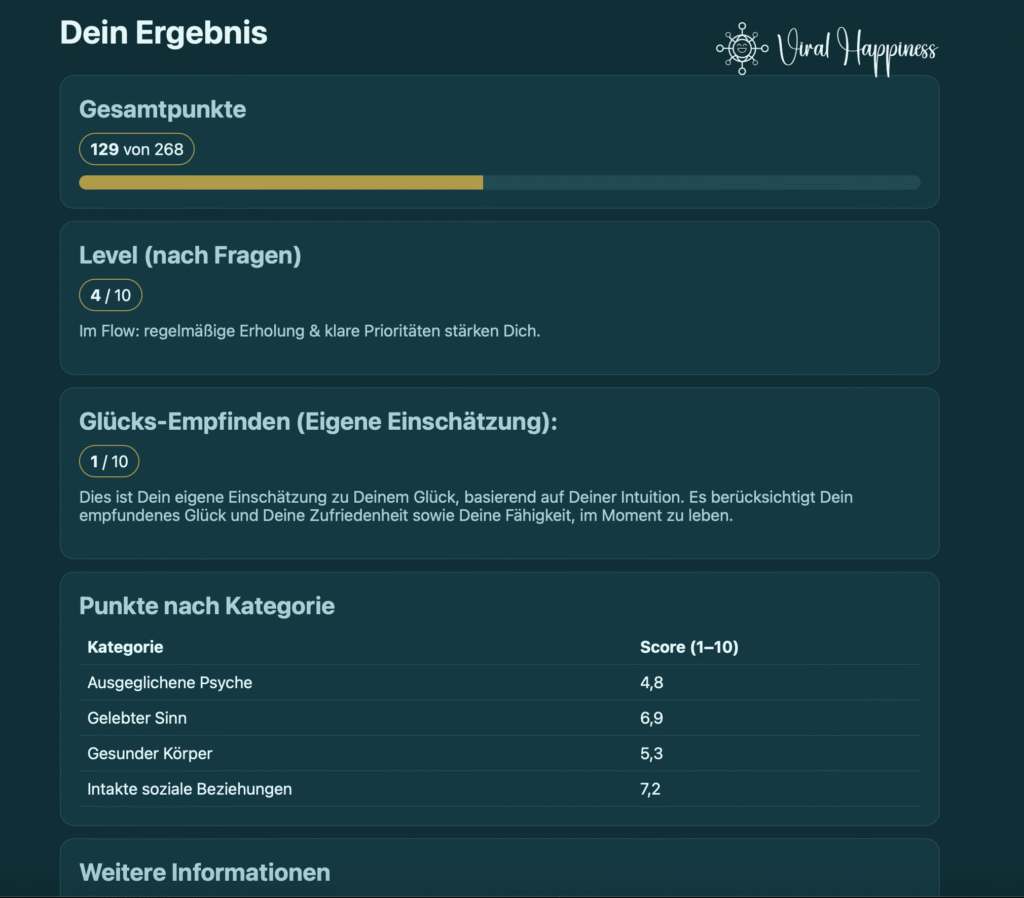Click the Glücks-Empfinden (Eigene Einschätzung) heading
Viewport: 1024px width, 898px height.
pos(318,422)
